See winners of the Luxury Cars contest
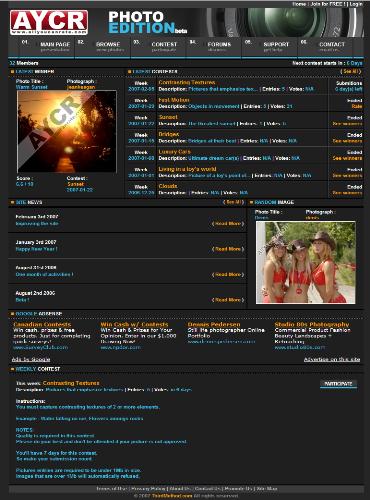370x500 pixels. pyautogui.click(x=347, y=158)
